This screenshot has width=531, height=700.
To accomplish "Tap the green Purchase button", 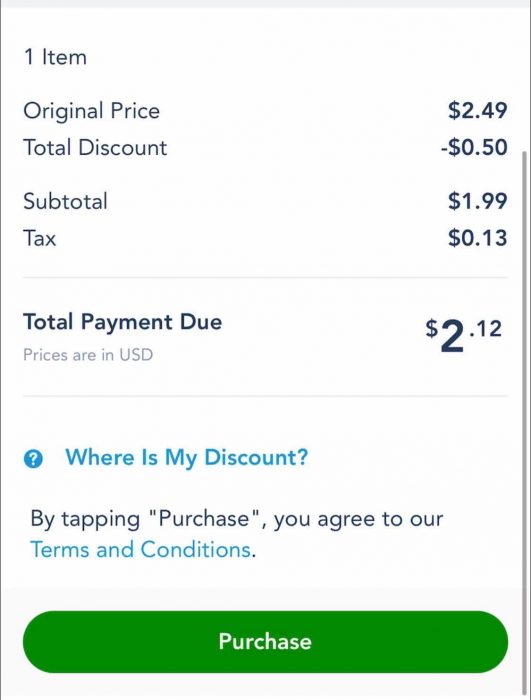I will tap(265, 642).
